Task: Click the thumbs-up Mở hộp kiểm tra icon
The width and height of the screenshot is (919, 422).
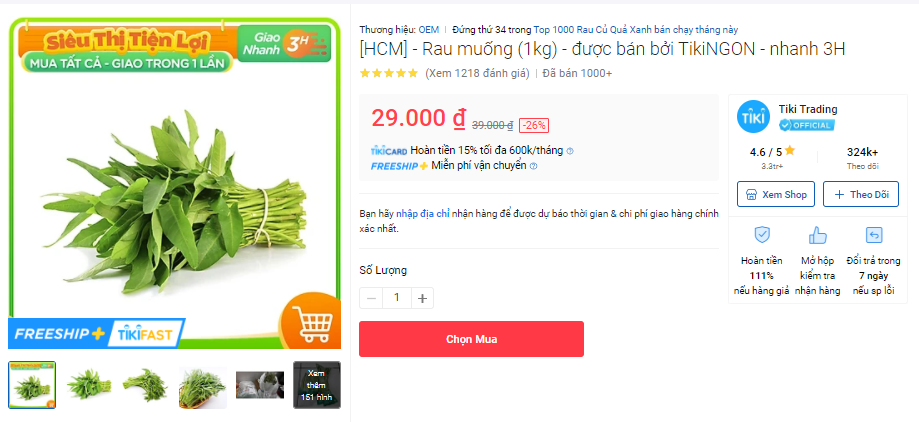Action: click(817, 235)
